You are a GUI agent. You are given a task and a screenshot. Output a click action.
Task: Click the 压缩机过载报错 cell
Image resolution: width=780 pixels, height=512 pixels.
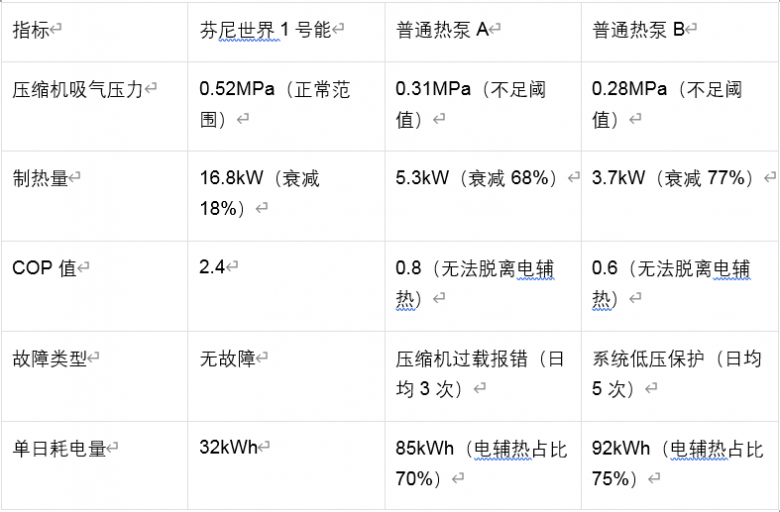[480, 373]
